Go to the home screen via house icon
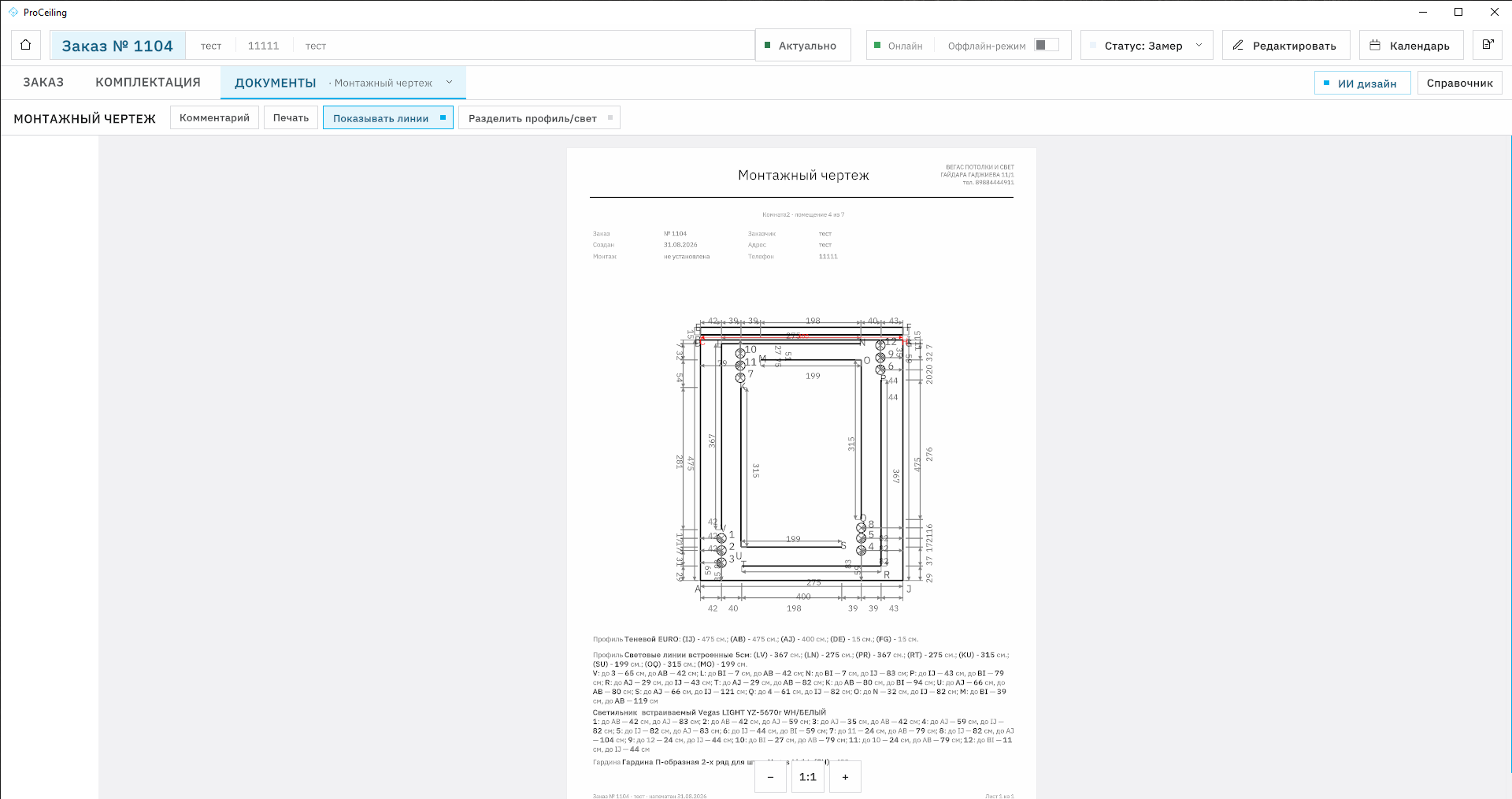Viewport: 1512px width, 799px height. [26, 45]
